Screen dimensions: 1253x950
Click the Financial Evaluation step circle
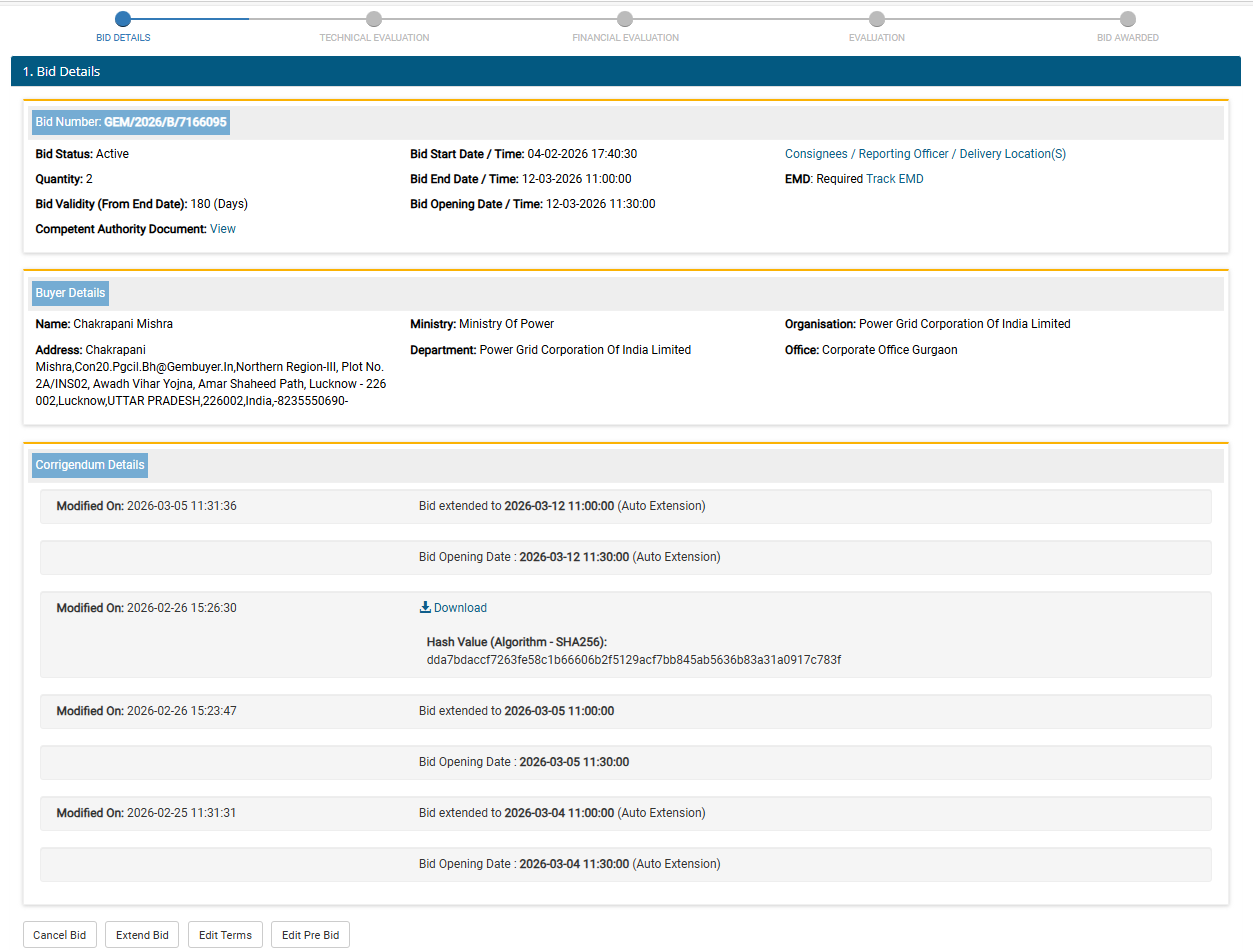625,19
